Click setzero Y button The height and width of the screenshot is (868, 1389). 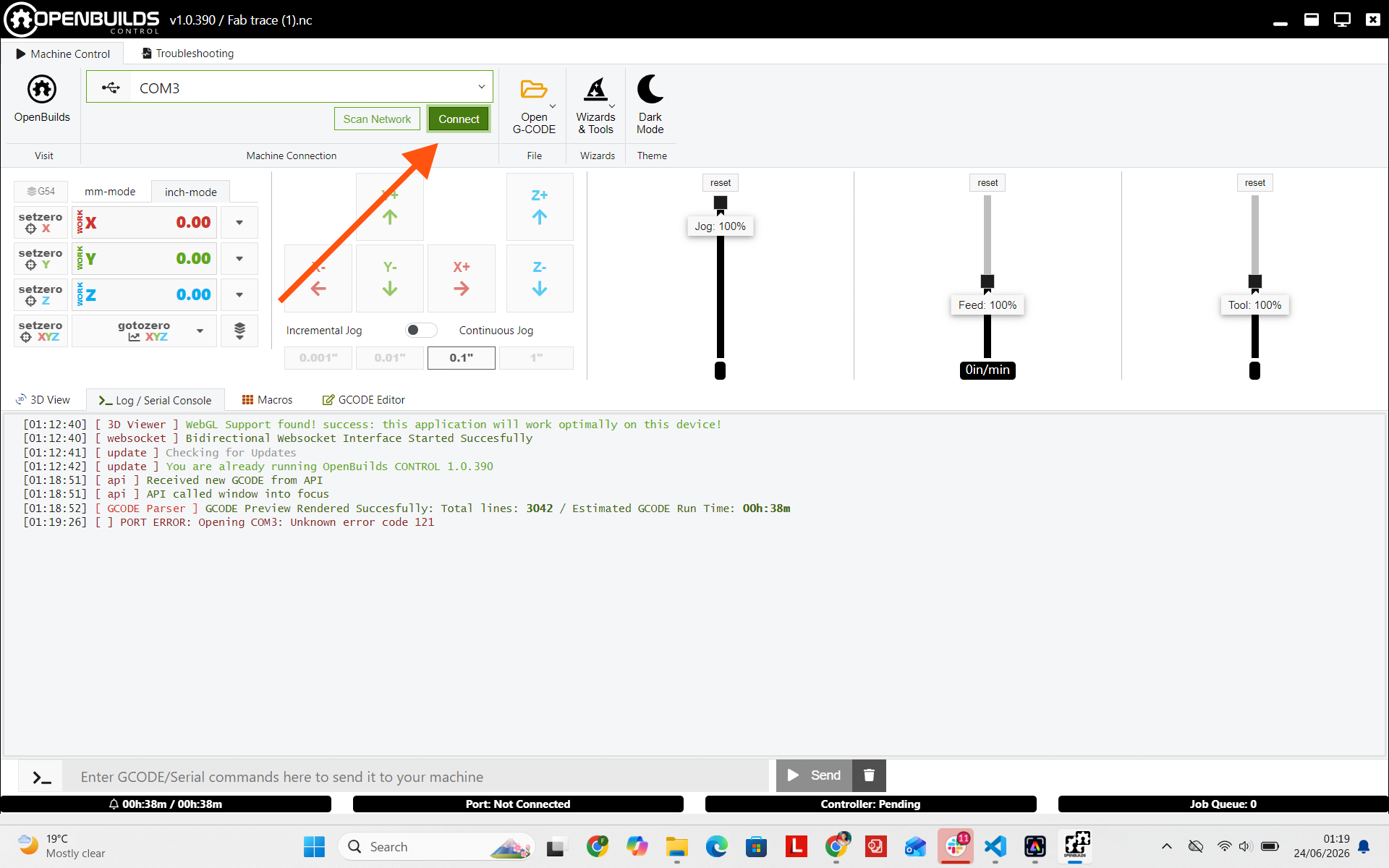(x=41, y=259)
